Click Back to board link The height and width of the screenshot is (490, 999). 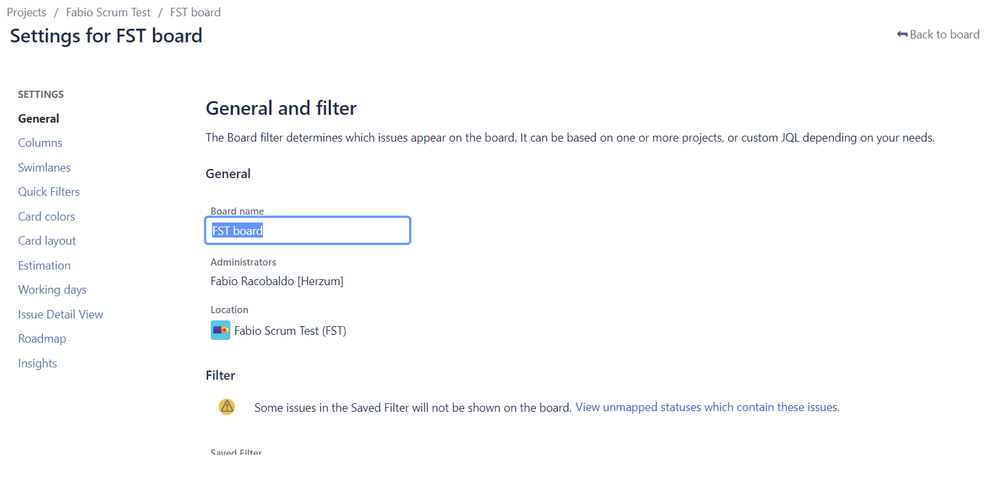tap(938, 34)
